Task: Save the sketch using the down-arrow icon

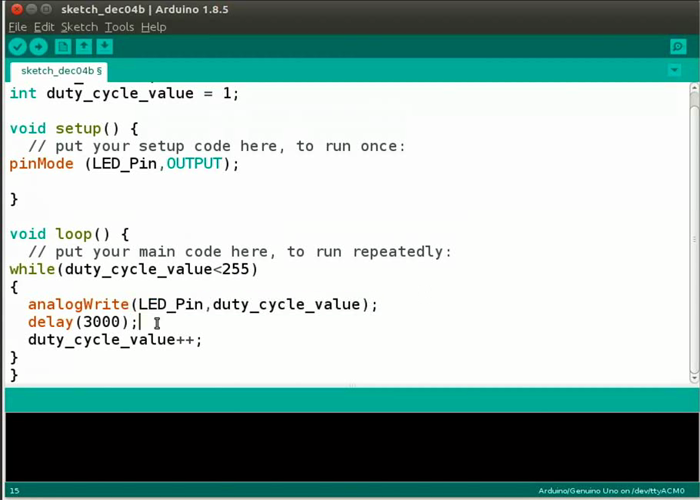Action: 104,47
